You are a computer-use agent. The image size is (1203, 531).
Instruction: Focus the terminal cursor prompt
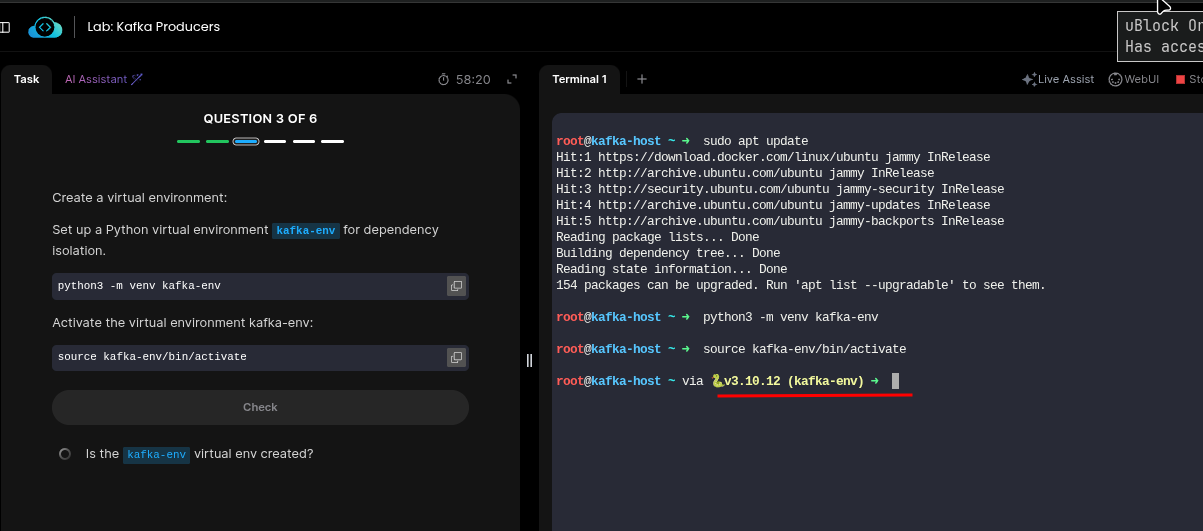point(896,381)
